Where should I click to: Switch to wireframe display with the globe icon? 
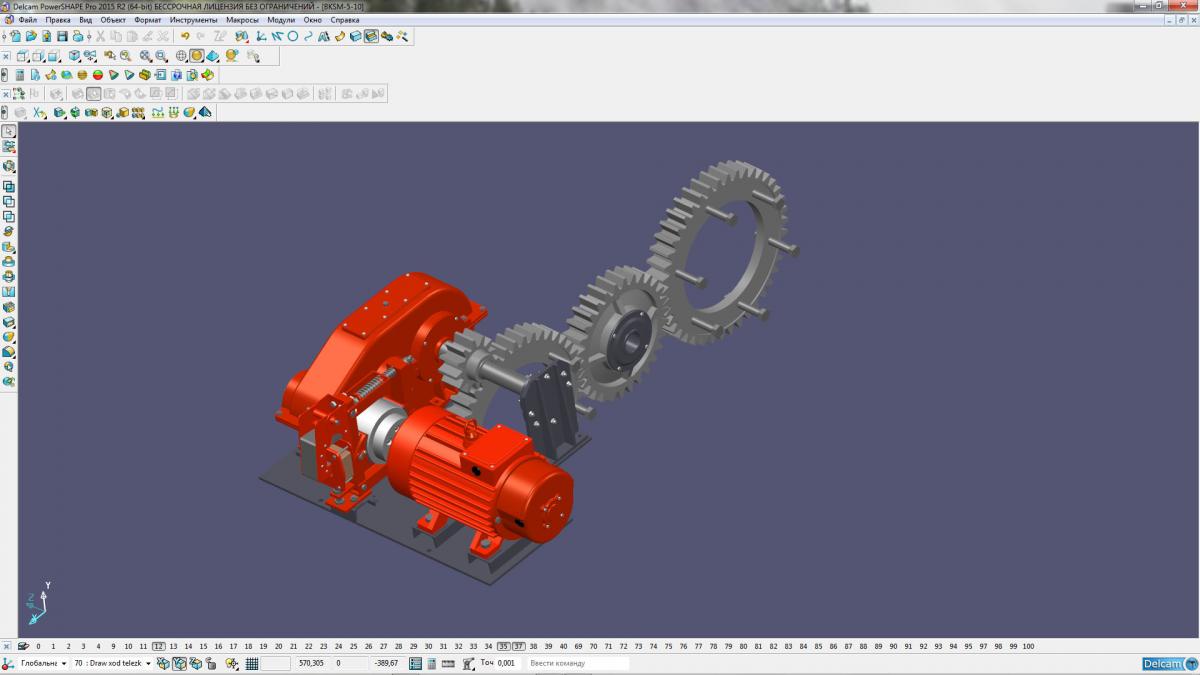point(181,55)
